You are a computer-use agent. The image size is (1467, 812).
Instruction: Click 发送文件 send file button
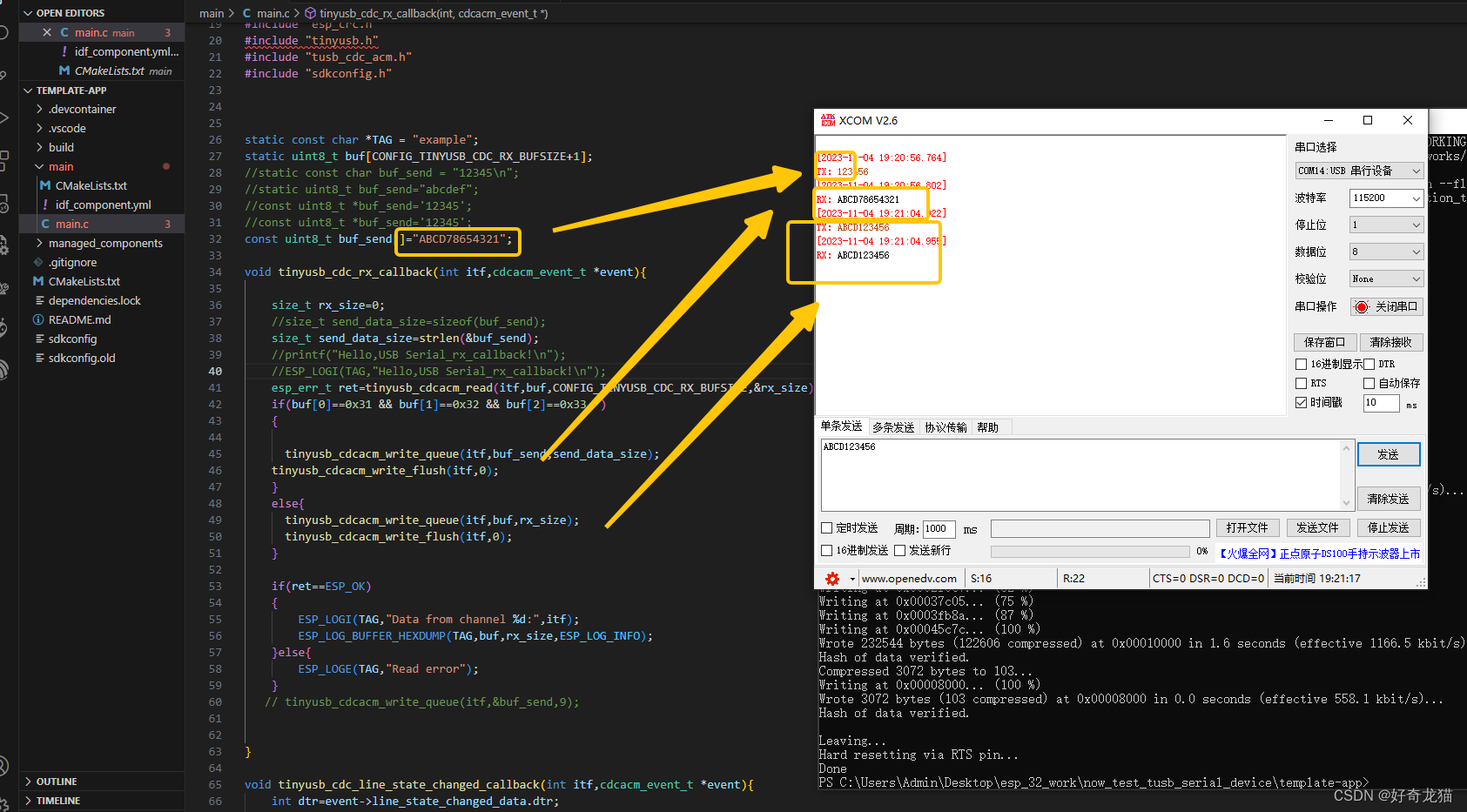pos(1318,527)
